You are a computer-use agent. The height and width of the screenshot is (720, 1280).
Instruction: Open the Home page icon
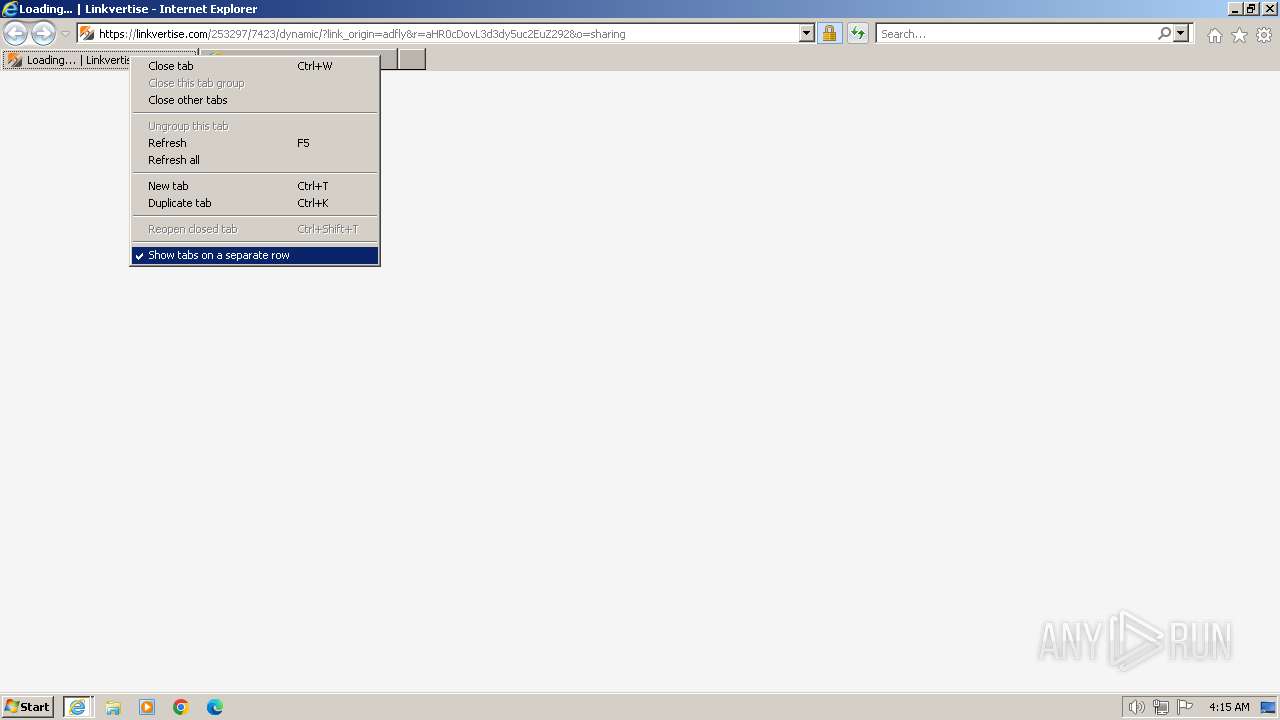pyautogui.click(x=1214, y=35)
